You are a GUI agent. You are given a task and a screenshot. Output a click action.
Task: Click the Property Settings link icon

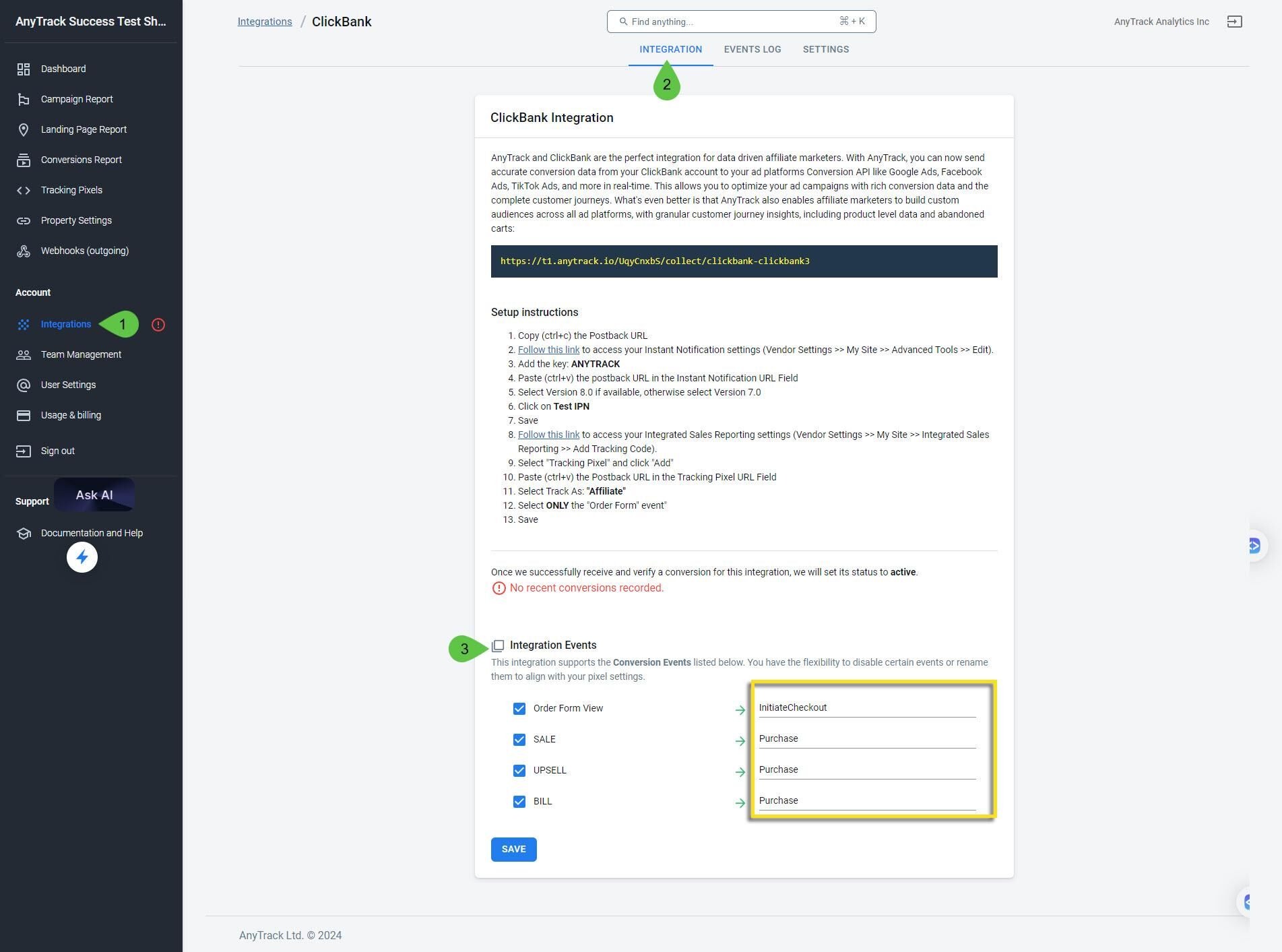coord(24,220)
